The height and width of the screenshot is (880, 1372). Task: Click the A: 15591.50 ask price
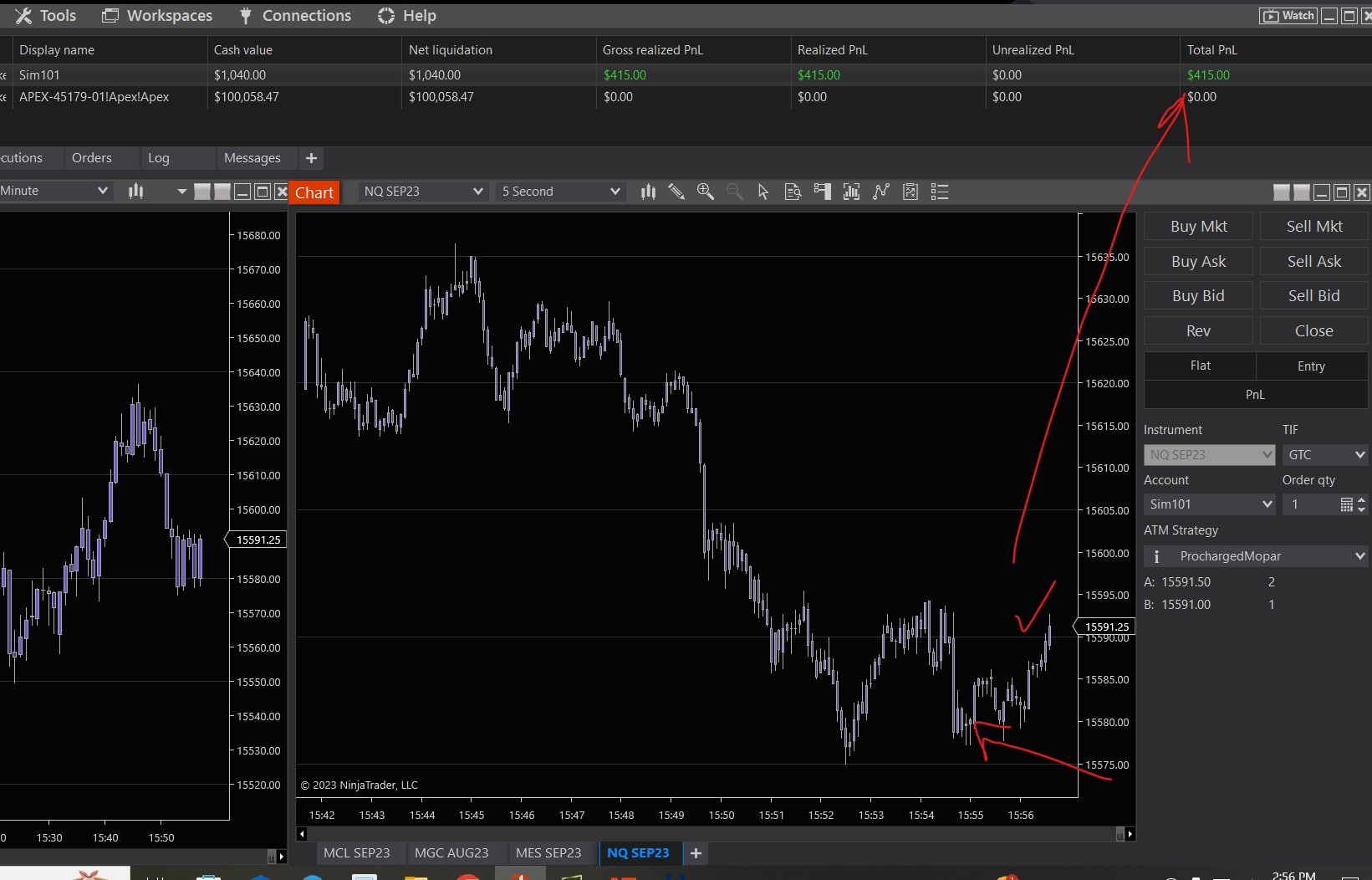click(x=1177, y=582)
